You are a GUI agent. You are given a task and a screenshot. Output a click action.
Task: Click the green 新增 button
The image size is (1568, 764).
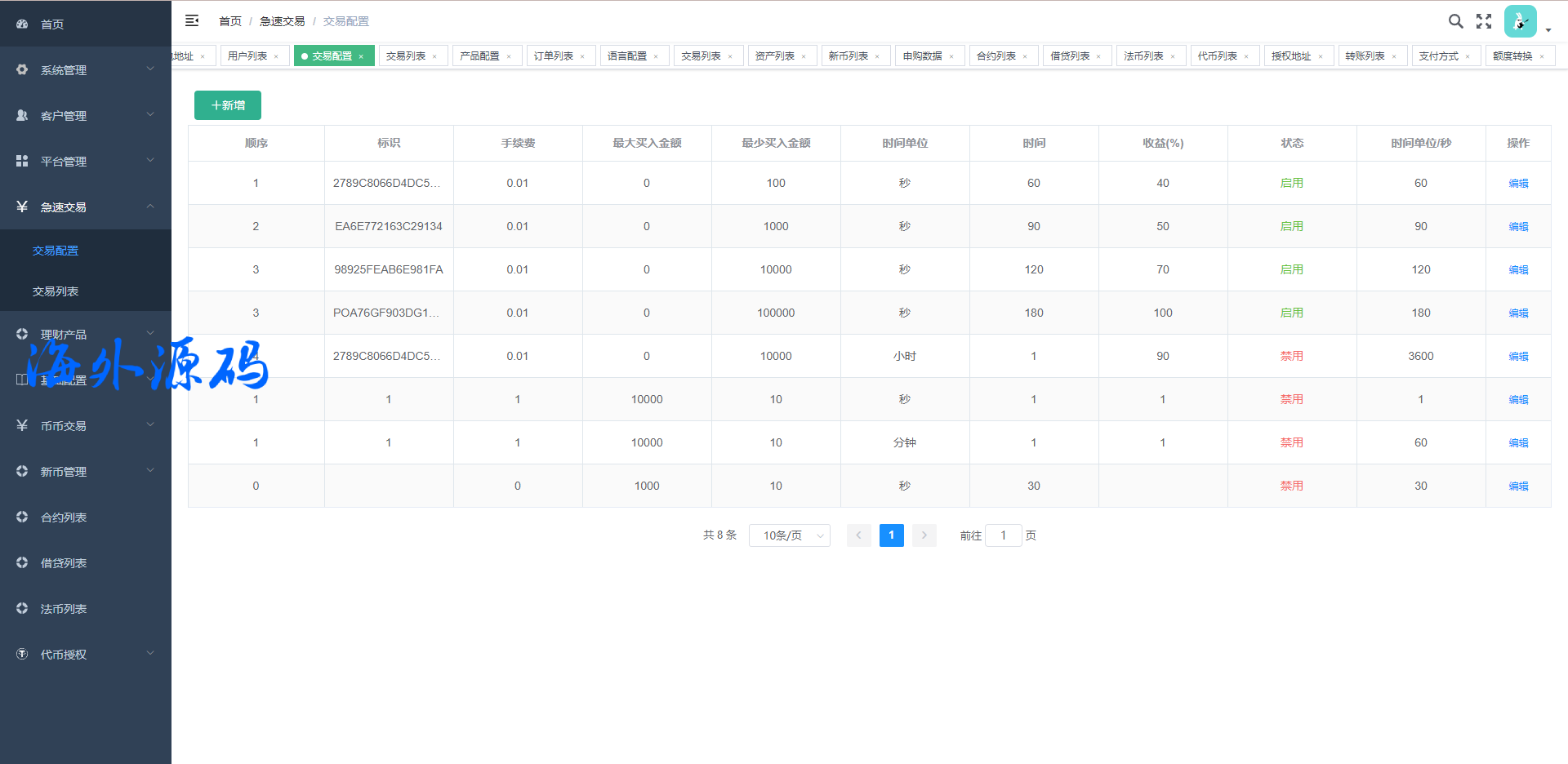pyautogui.click(x=228, y=105)
